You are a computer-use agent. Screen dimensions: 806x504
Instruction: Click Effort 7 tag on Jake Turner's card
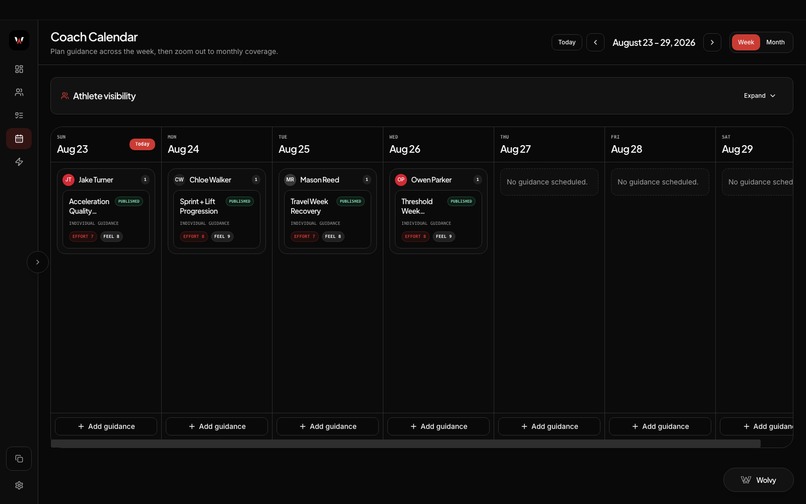pyautogui.click(x=83, y=237)
